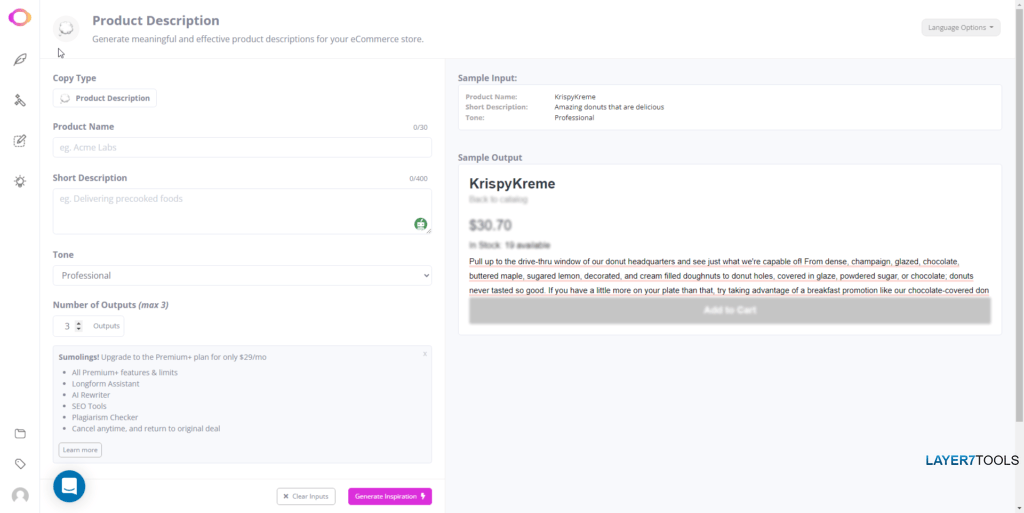The height and width of the screenshot is (513, 1024).
Task: Click the app logo in the sidebar
Action: (20, 18)
